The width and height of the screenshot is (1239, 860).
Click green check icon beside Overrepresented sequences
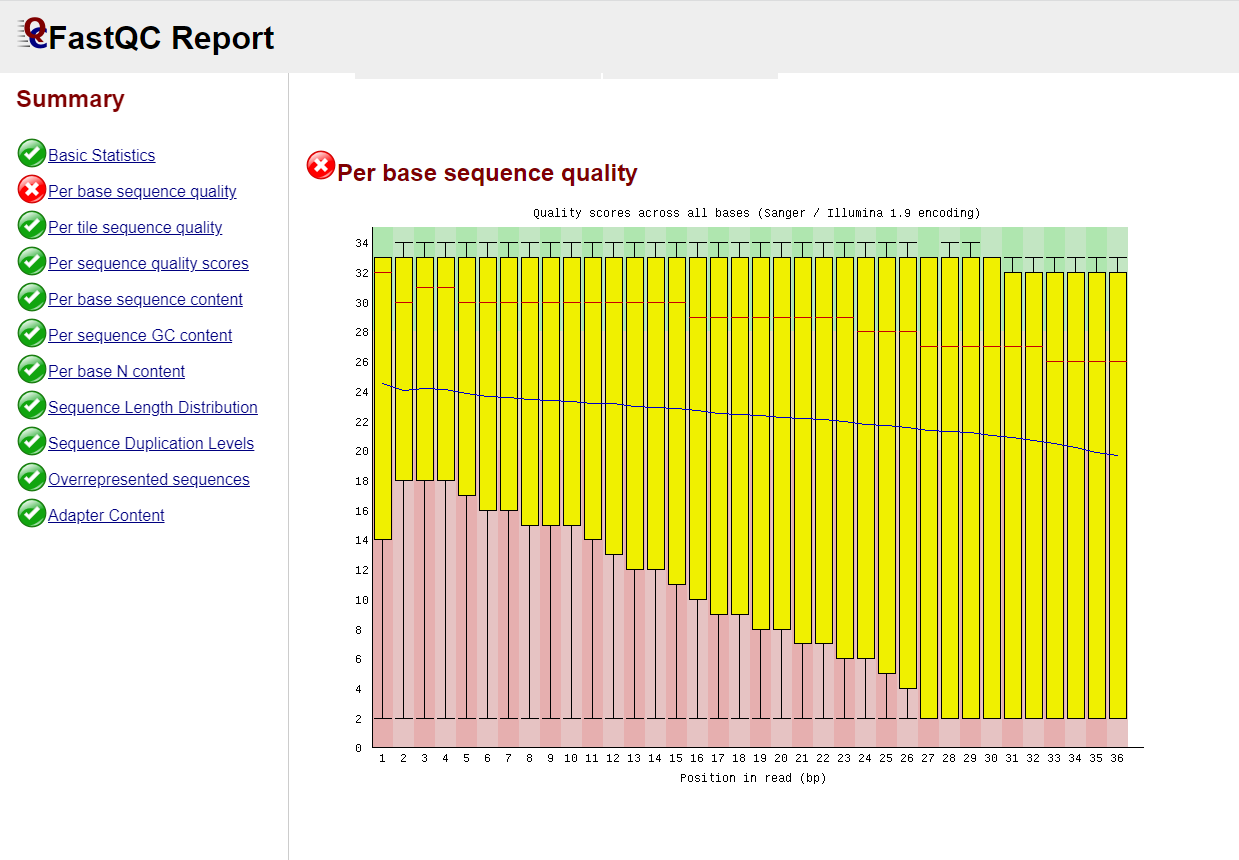click(32, 478)
